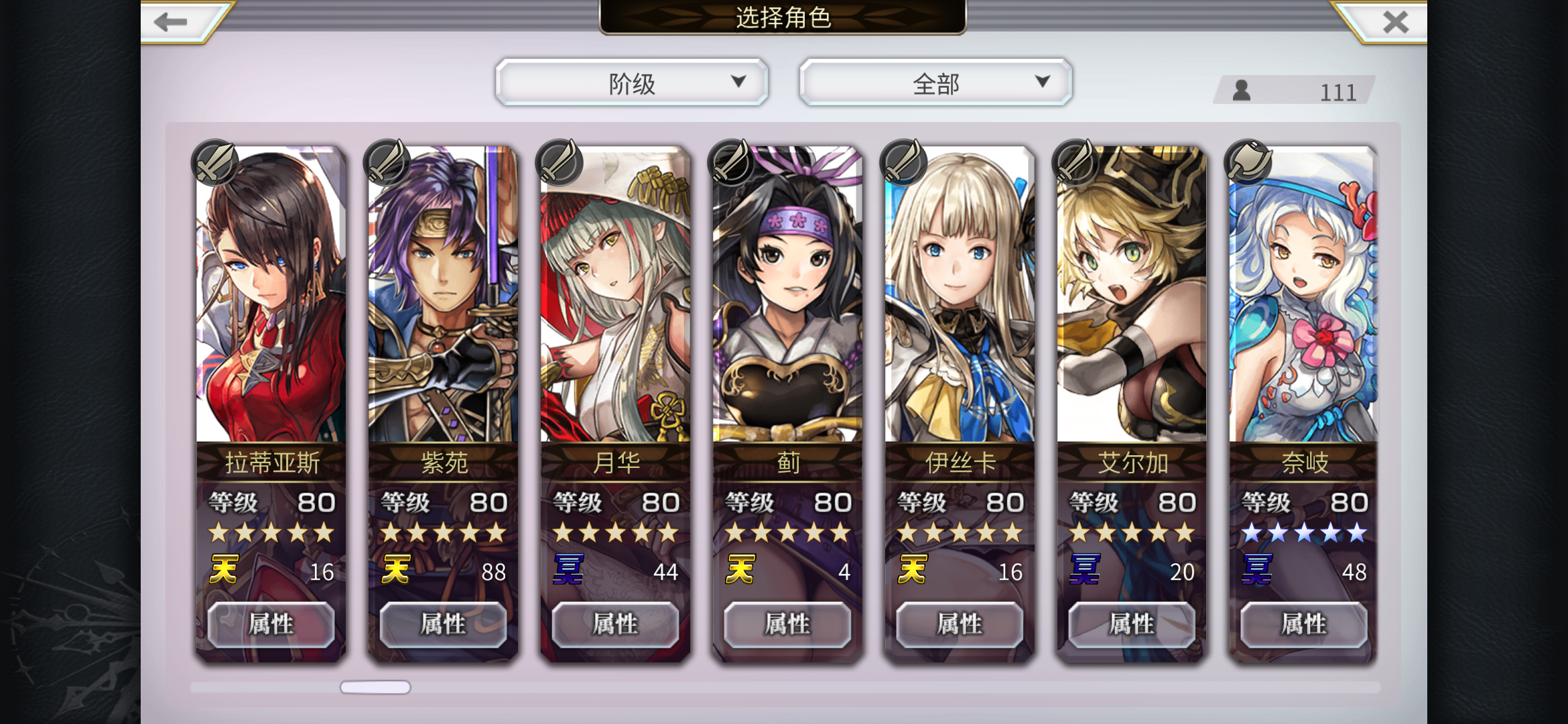Open 属性 for 蓟
The width and height of the screenshot is (1568, 724).
(x=787, y=624)
